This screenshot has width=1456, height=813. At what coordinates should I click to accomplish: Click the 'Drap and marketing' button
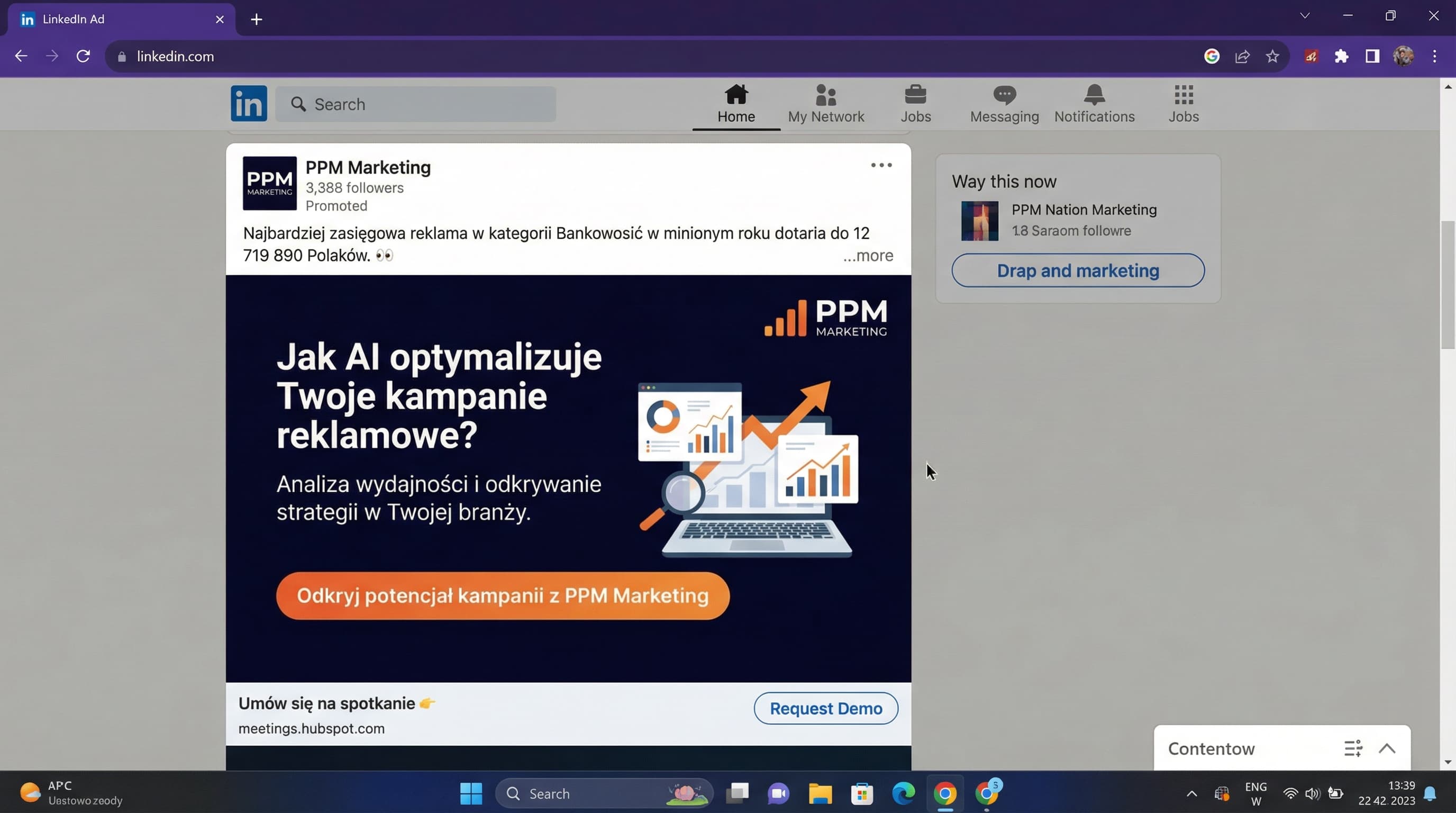[x=1077, y=270]
